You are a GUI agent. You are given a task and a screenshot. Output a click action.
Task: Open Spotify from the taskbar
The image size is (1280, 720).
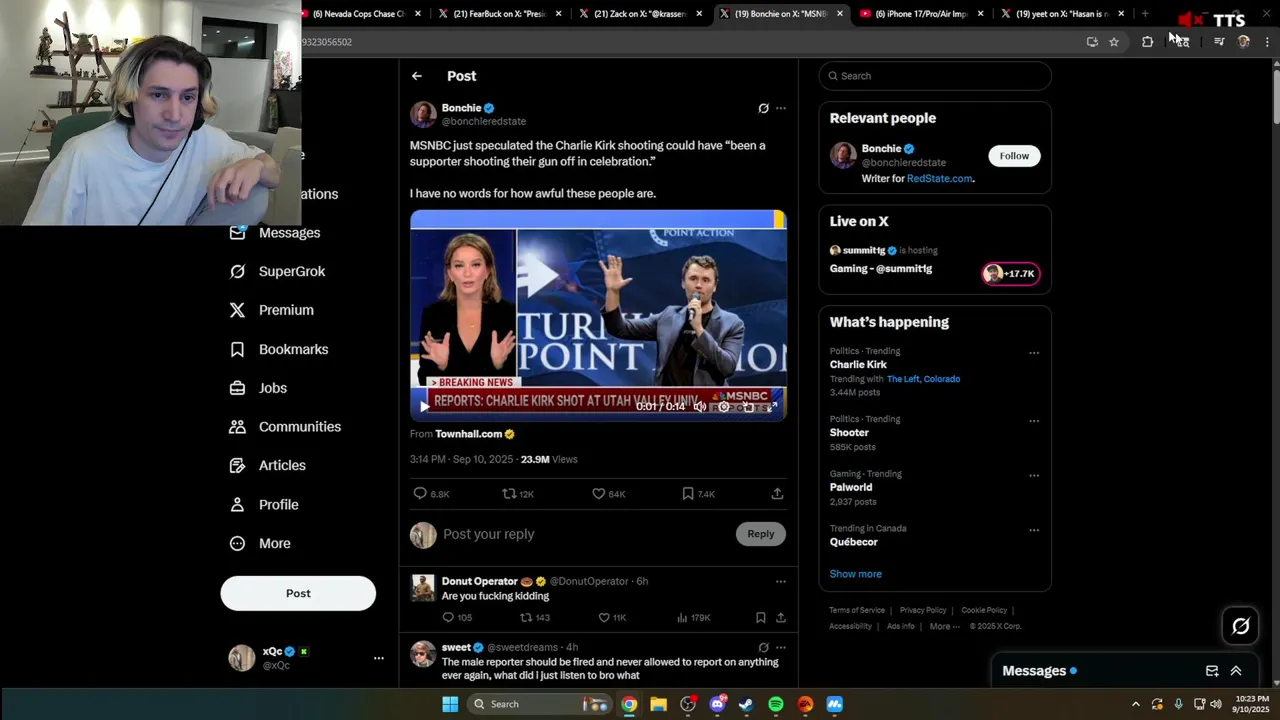point(776,704)
